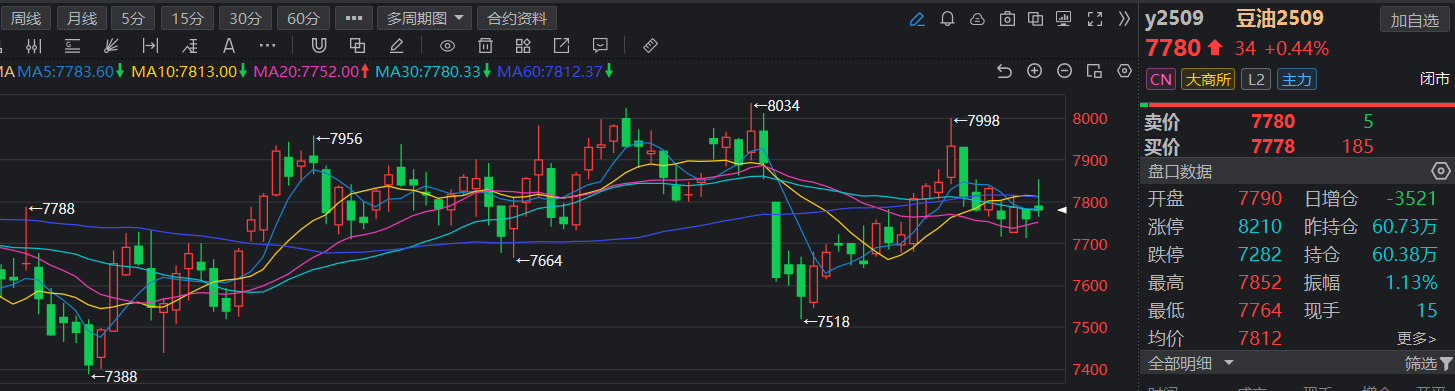This screenshot has height=391, width=1455.
Task: Switch to 周线 weekly period
Action: [x=26, y=18]
